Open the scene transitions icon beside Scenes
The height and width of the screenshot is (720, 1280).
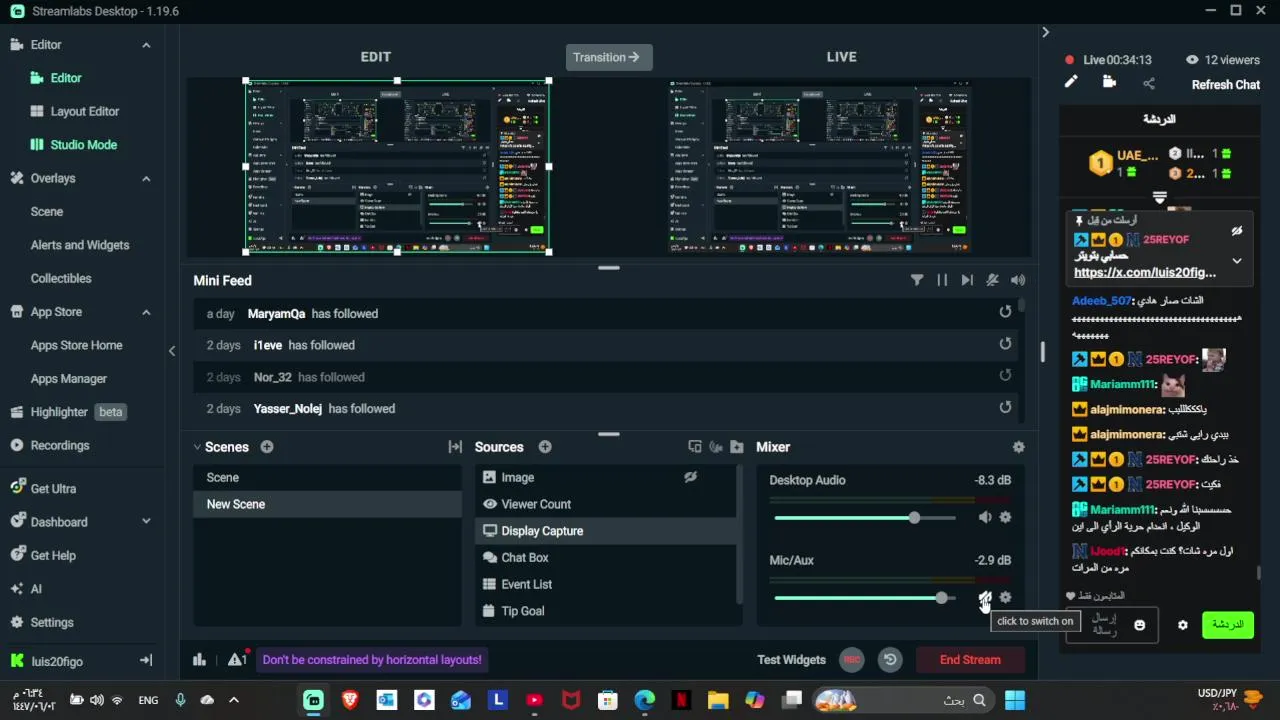pyautogui.click(x=455, y=447)
